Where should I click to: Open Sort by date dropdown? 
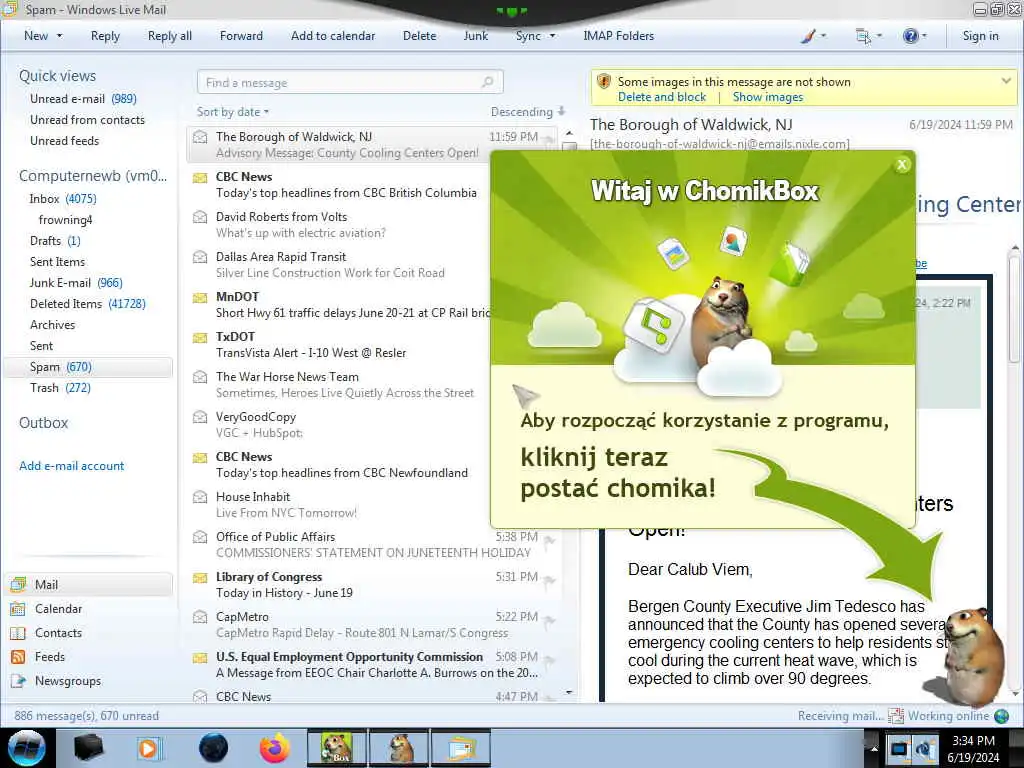(233, 112)
